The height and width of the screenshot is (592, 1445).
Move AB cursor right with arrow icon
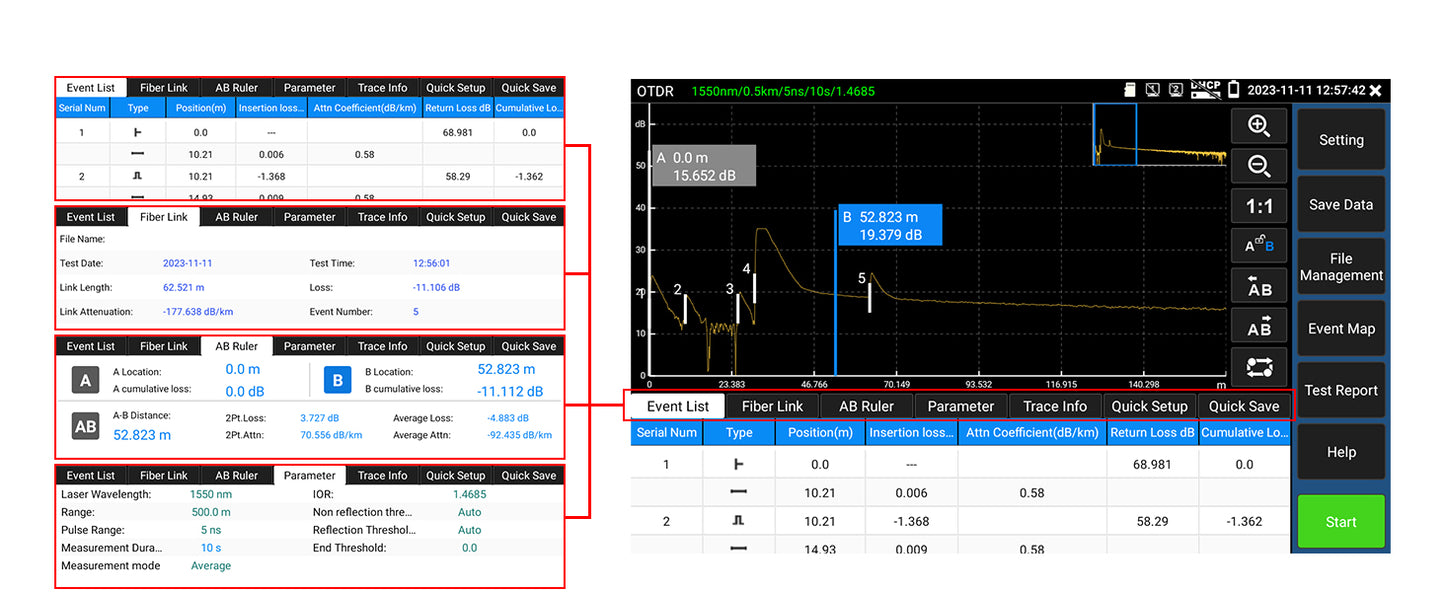click(1259, 326)
